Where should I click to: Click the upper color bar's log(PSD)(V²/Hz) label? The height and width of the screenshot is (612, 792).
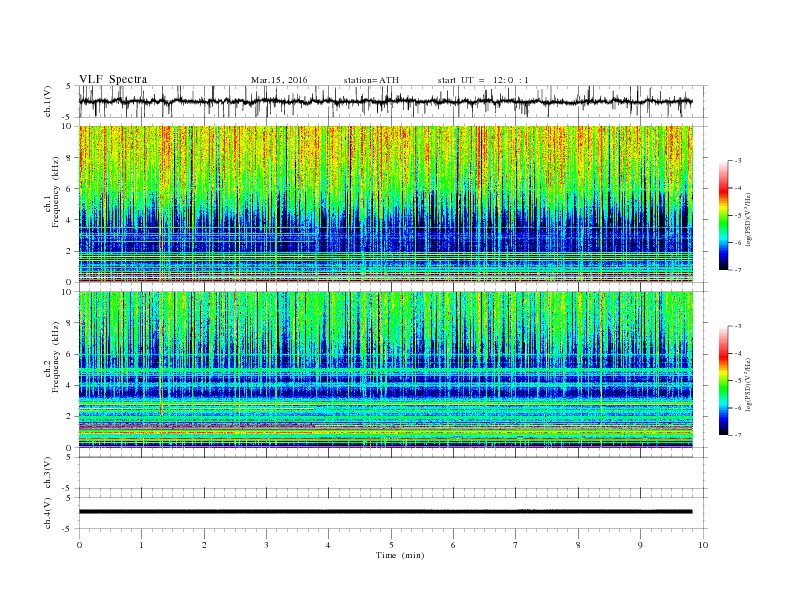(749, 219)
